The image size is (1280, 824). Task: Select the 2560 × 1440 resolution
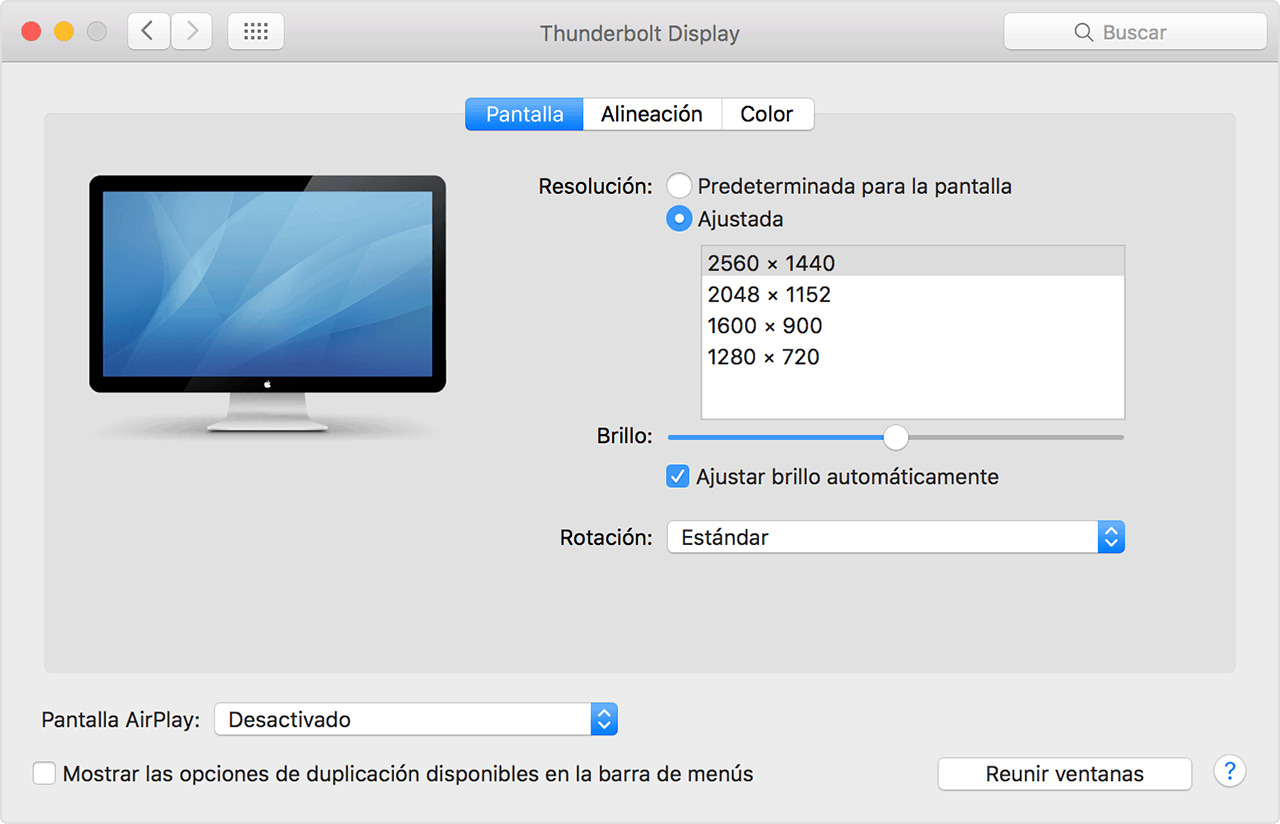click(x=913, y=263)
